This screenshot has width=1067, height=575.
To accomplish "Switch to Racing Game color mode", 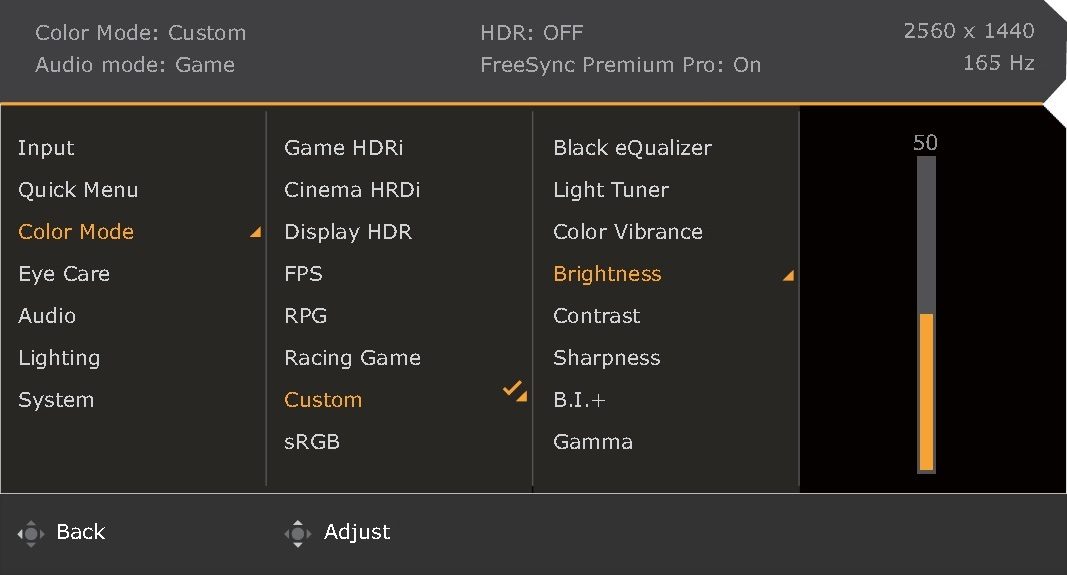I will coord(352,358).
